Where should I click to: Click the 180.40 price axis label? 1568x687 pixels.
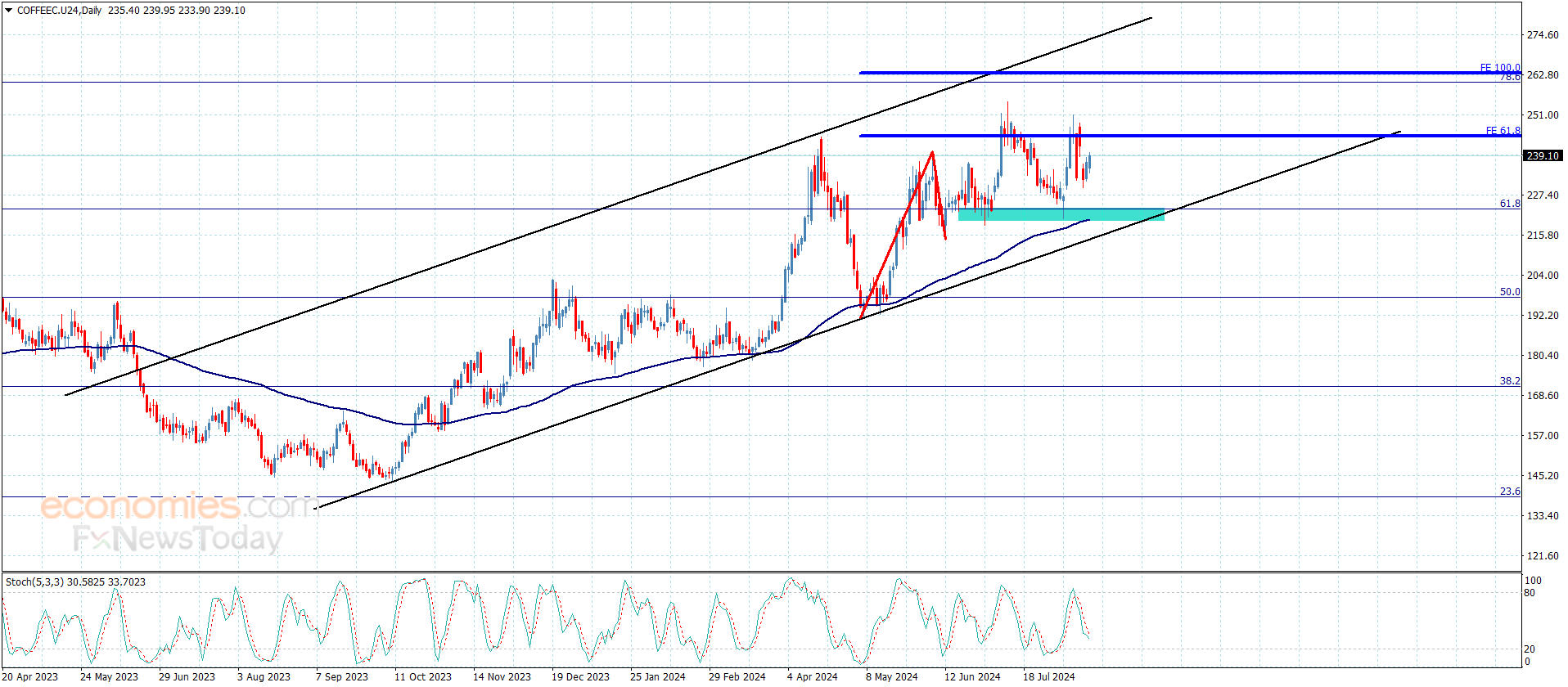[1543, 356]
